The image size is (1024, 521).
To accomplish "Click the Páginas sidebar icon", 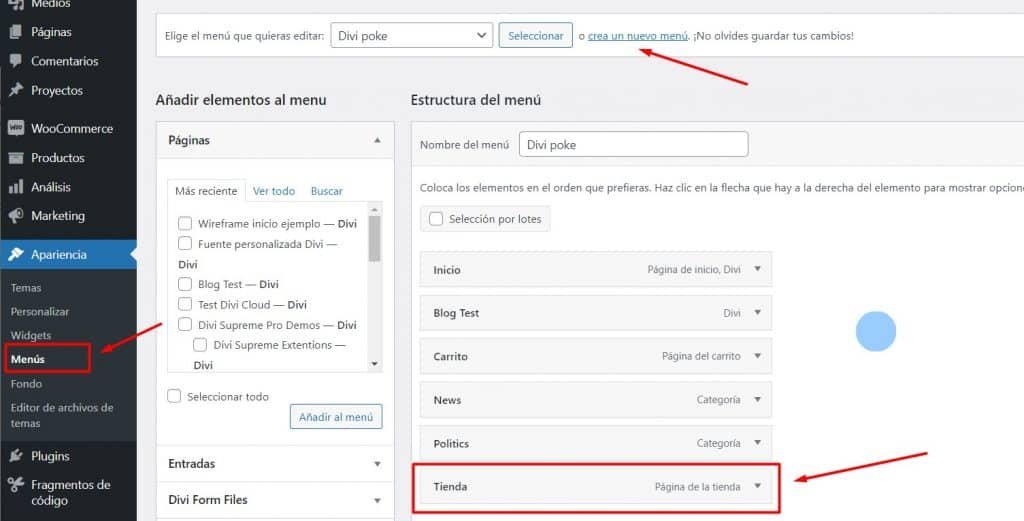I will (x=16, y=32).
